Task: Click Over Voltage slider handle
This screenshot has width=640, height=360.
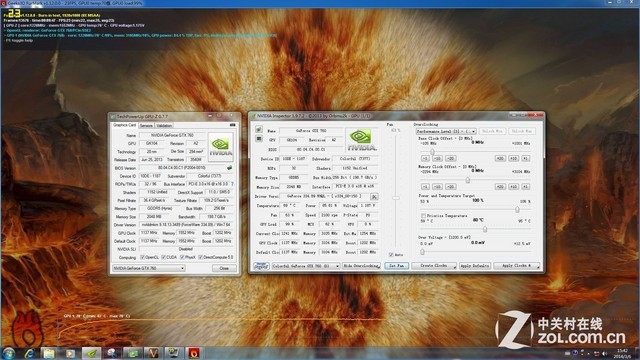Action: click(x=422, y=252)
